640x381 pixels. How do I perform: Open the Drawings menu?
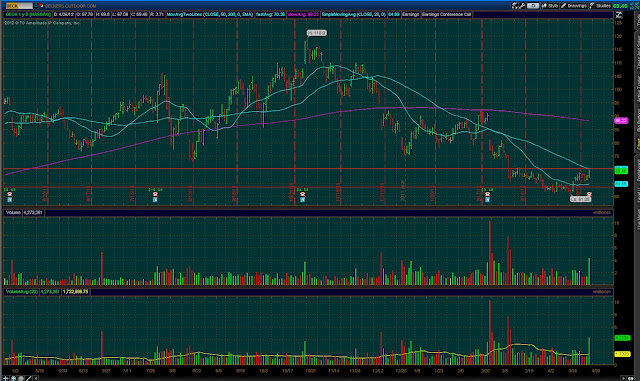pyautogui.click(x=574, y=6)
